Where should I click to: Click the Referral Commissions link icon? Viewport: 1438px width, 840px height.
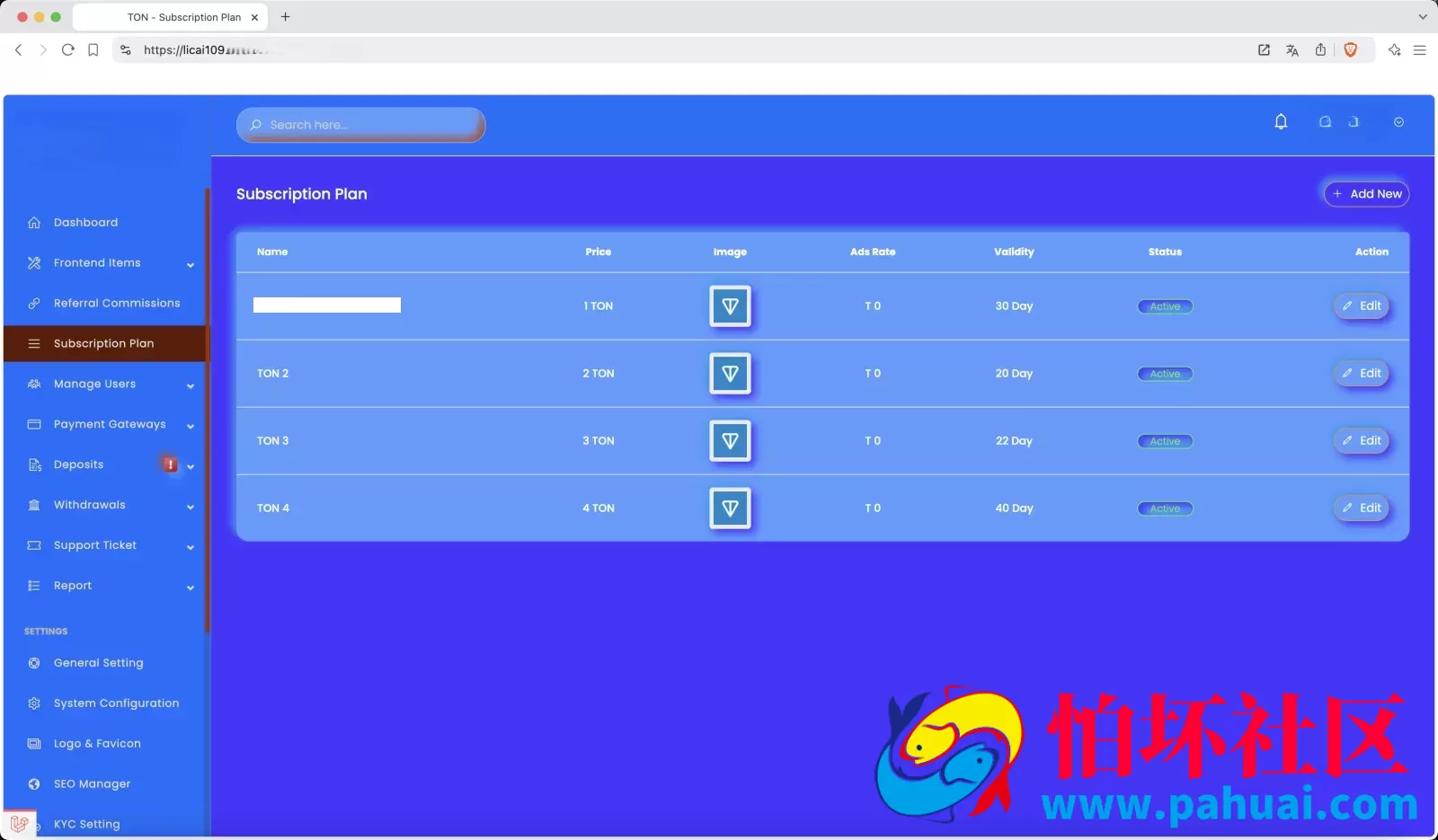pyautogui.click(x=34, y=304)
